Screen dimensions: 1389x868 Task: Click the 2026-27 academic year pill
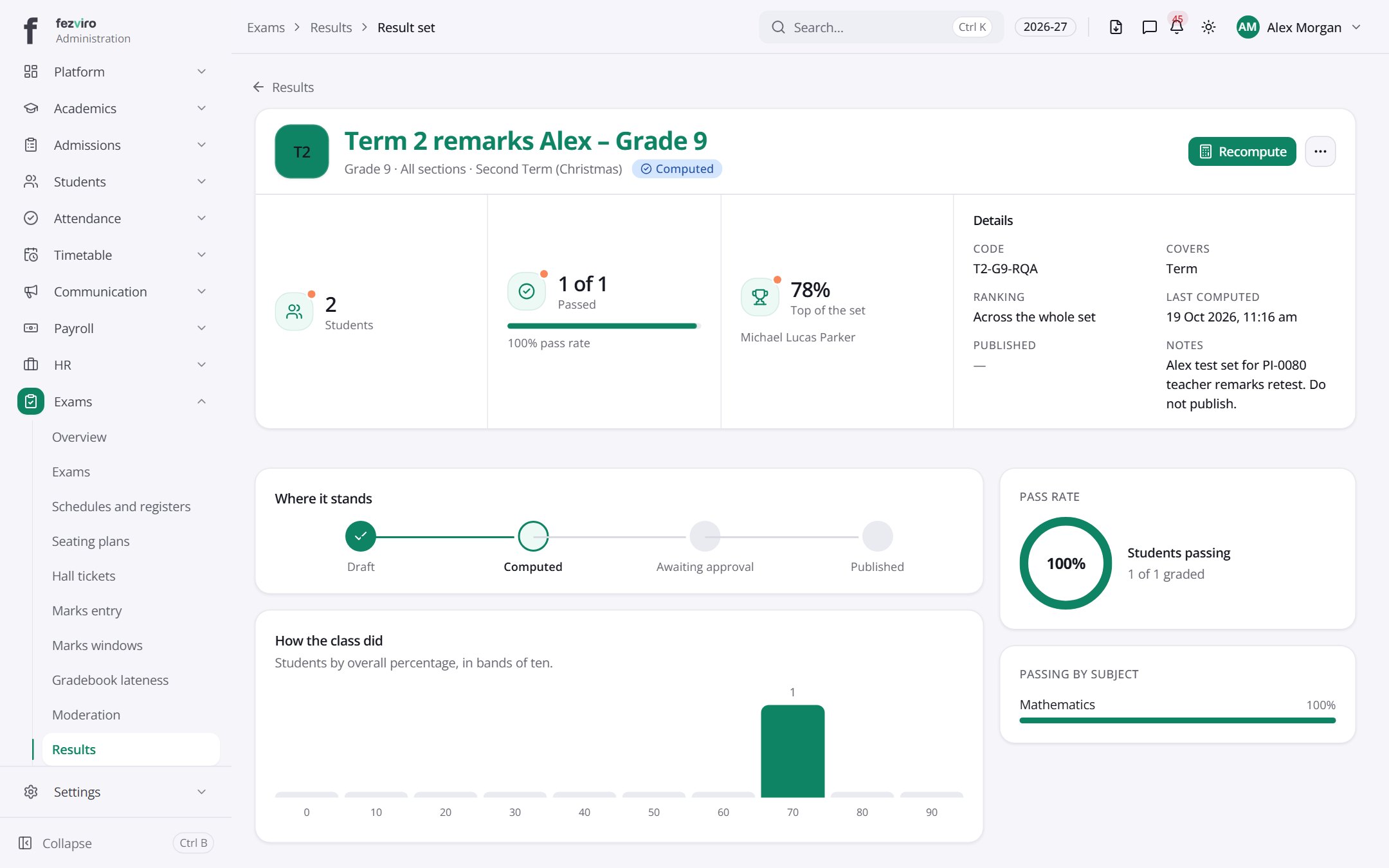(1045, 27)
